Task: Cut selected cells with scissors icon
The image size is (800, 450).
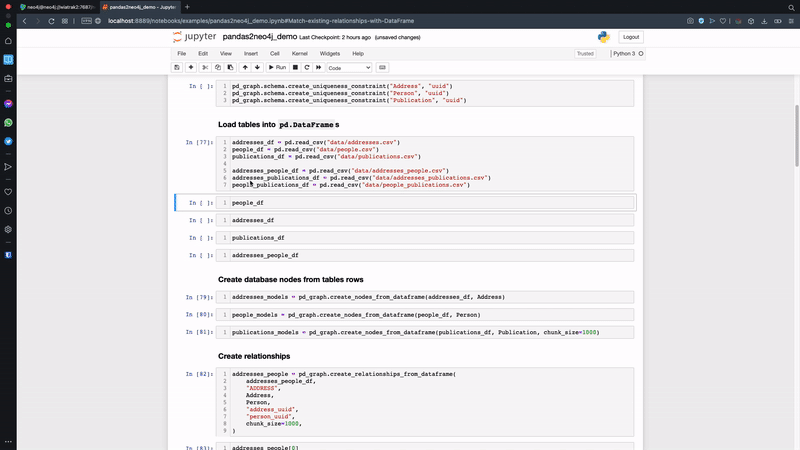Action: point(205,67)
